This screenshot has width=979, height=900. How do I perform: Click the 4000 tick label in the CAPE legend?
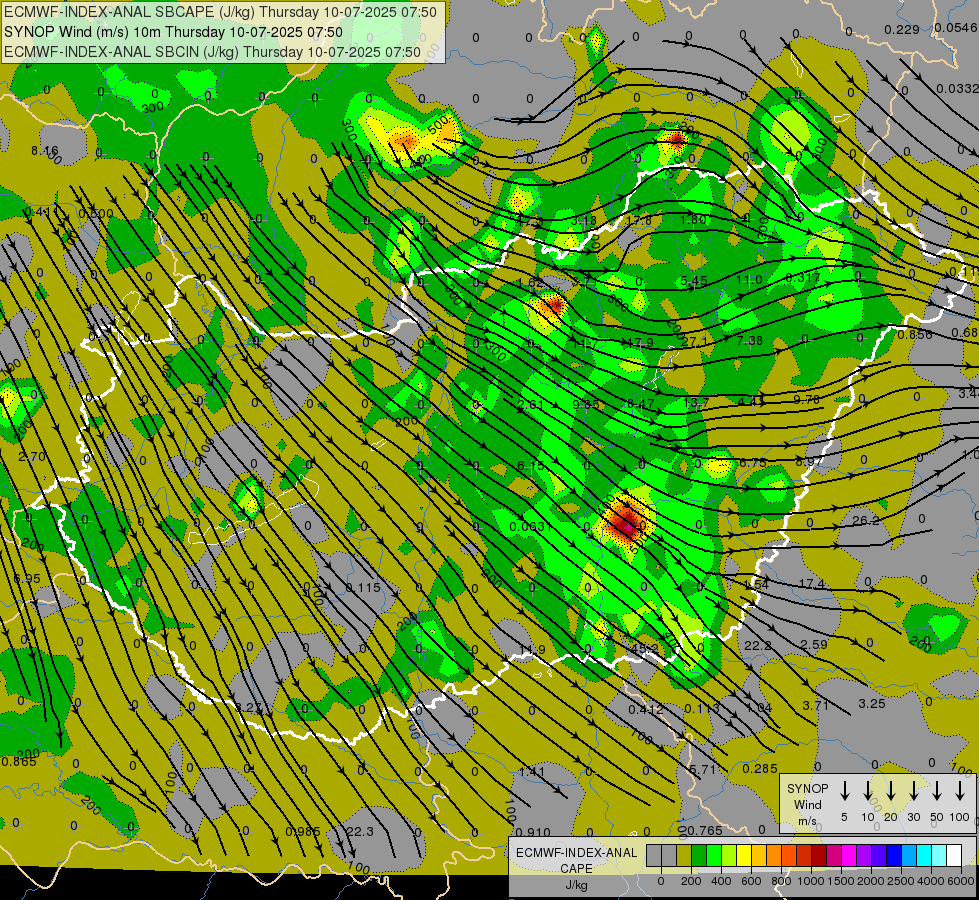(931, 881)
